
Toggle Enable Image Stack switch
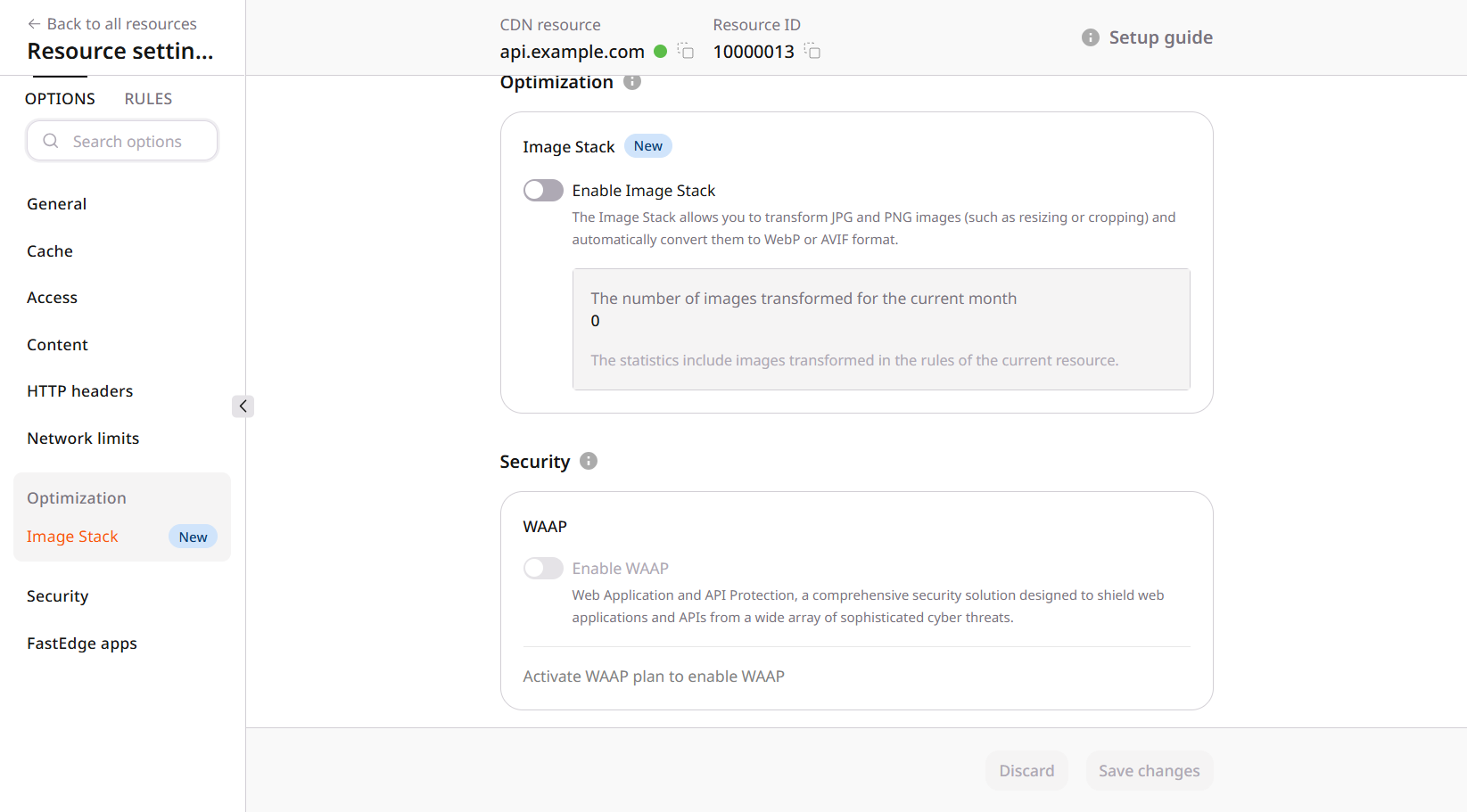pyautogui.click(x=543, y=191)
